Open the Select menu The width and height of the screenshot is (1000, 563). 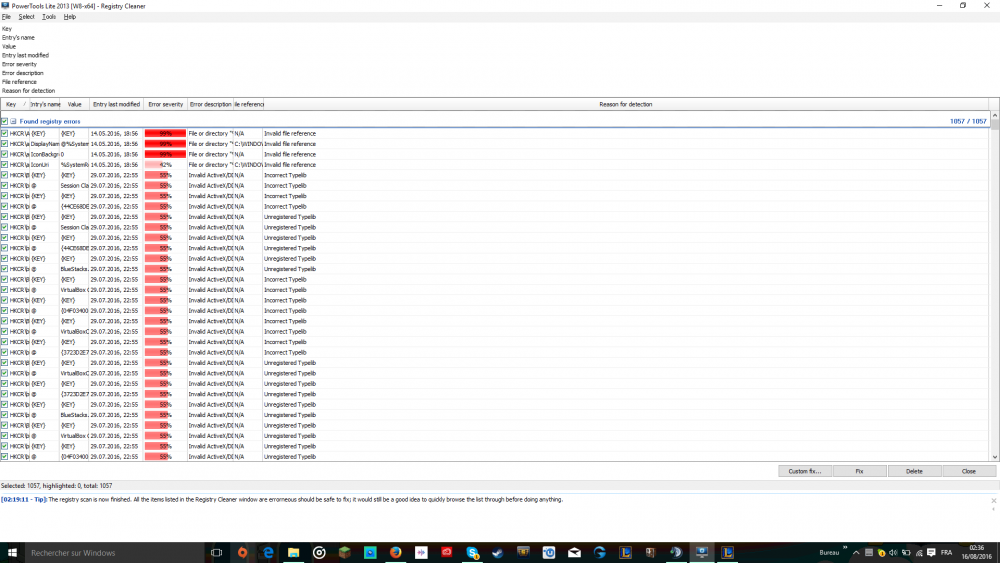[26, 17]
